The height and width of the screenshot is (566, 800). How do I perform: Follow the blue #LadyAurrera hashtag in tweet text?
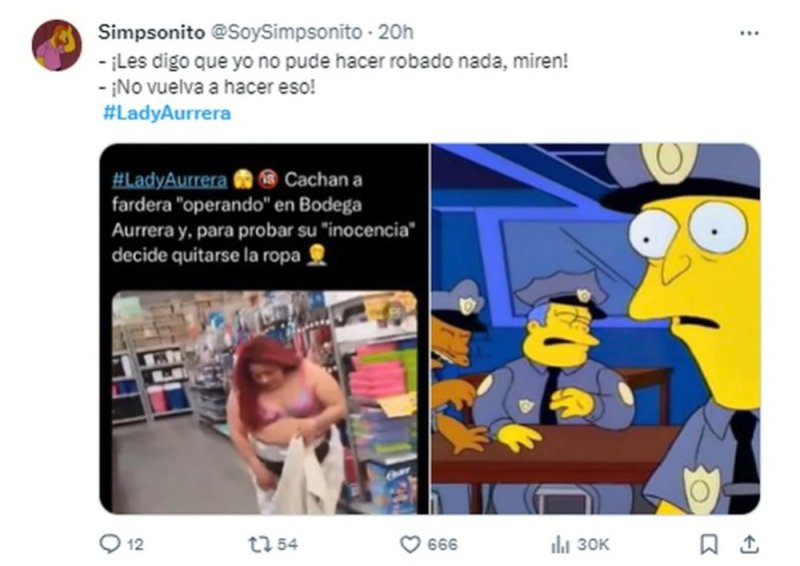tap(167, 113)
